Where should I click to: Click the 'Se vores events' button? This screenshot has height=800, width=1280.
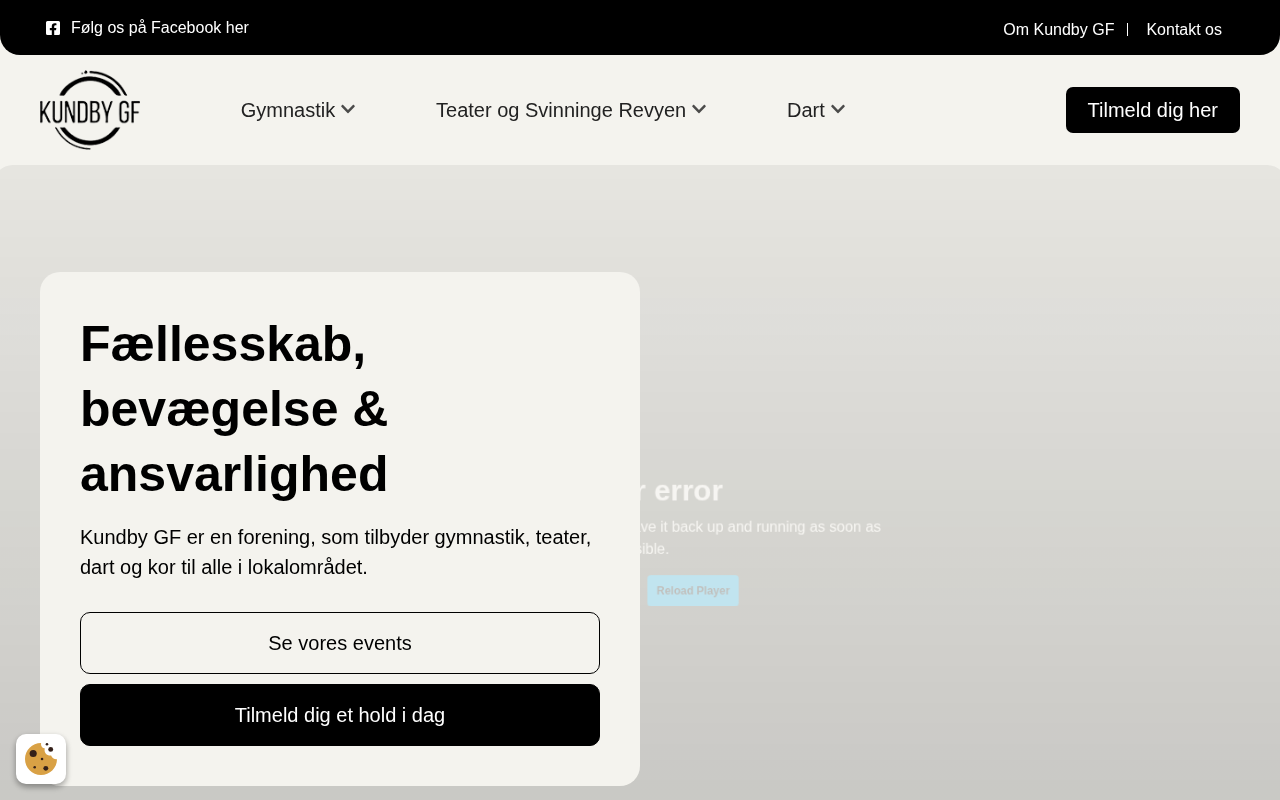tap(340, 643)
